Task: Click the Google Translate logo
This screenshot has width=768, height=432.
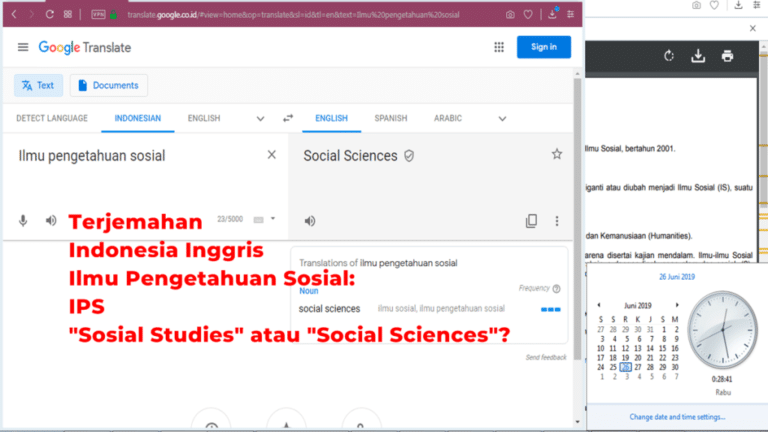Action: tap(85, 48)
